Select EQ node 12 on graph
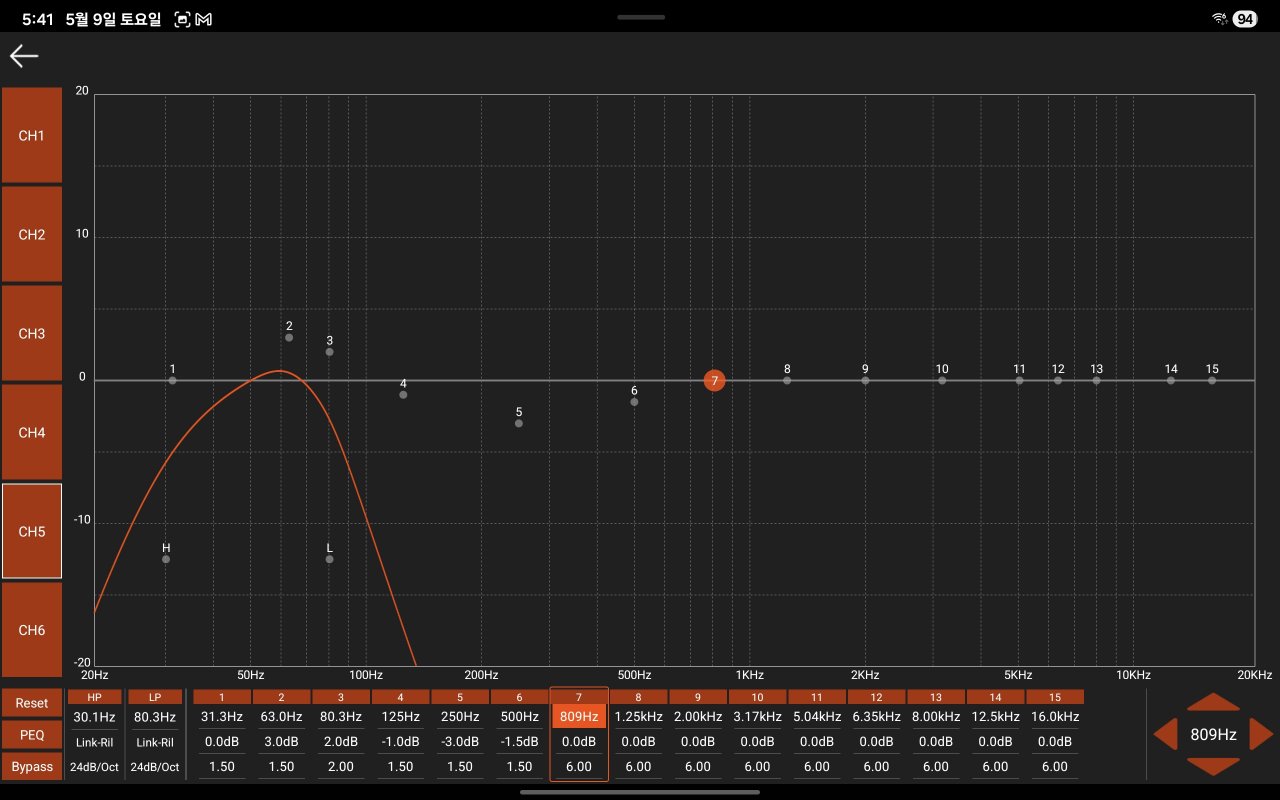The height and width of the screenshot is (800, 1280). (1058, 380)
